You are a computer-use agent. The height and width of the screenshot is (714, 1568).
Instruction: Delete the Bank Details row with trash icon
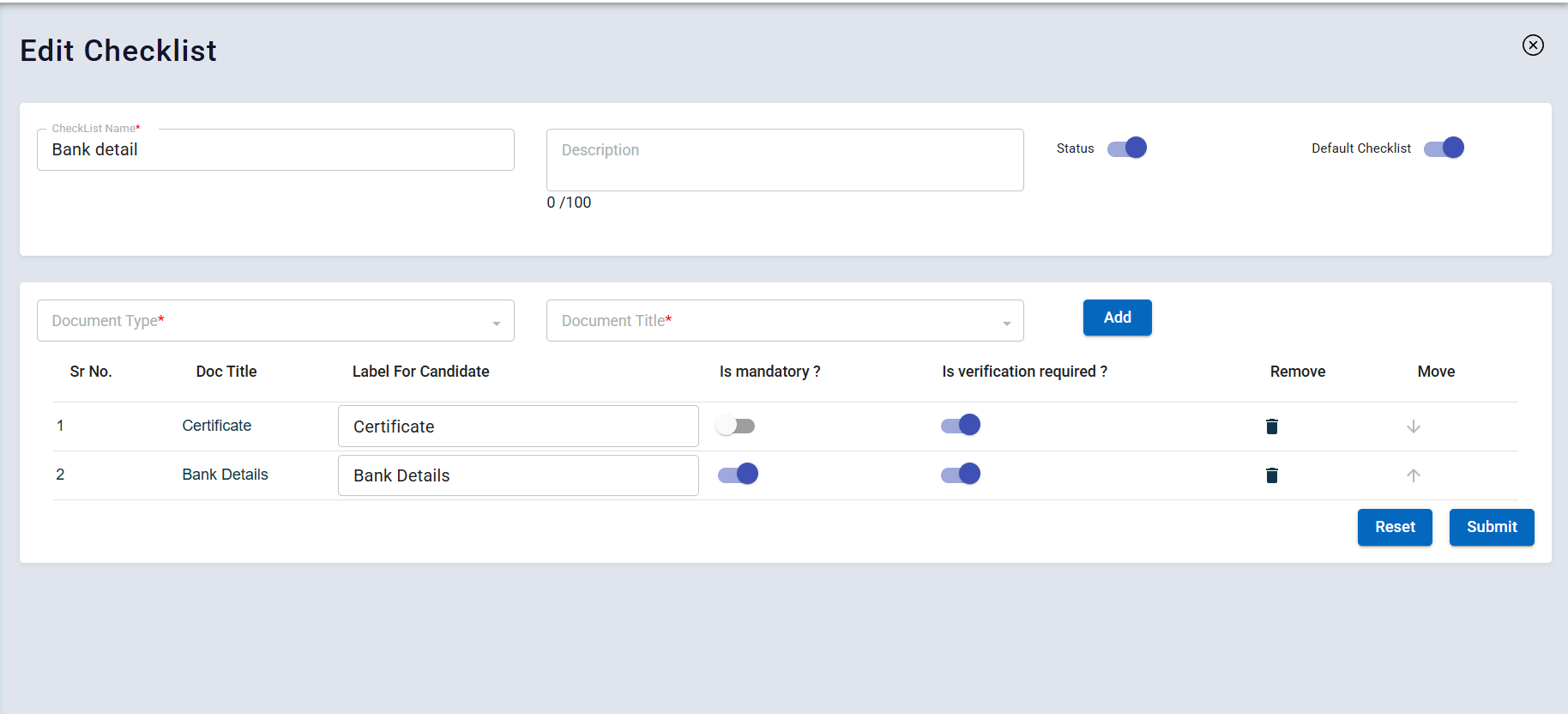pyautogui.click(x=1272, y=475)
